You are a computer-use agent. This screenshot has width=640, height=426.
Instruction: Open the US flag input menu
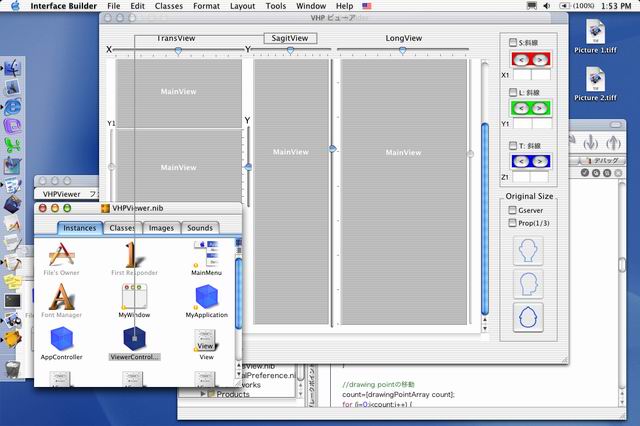[x=367, y=6]
